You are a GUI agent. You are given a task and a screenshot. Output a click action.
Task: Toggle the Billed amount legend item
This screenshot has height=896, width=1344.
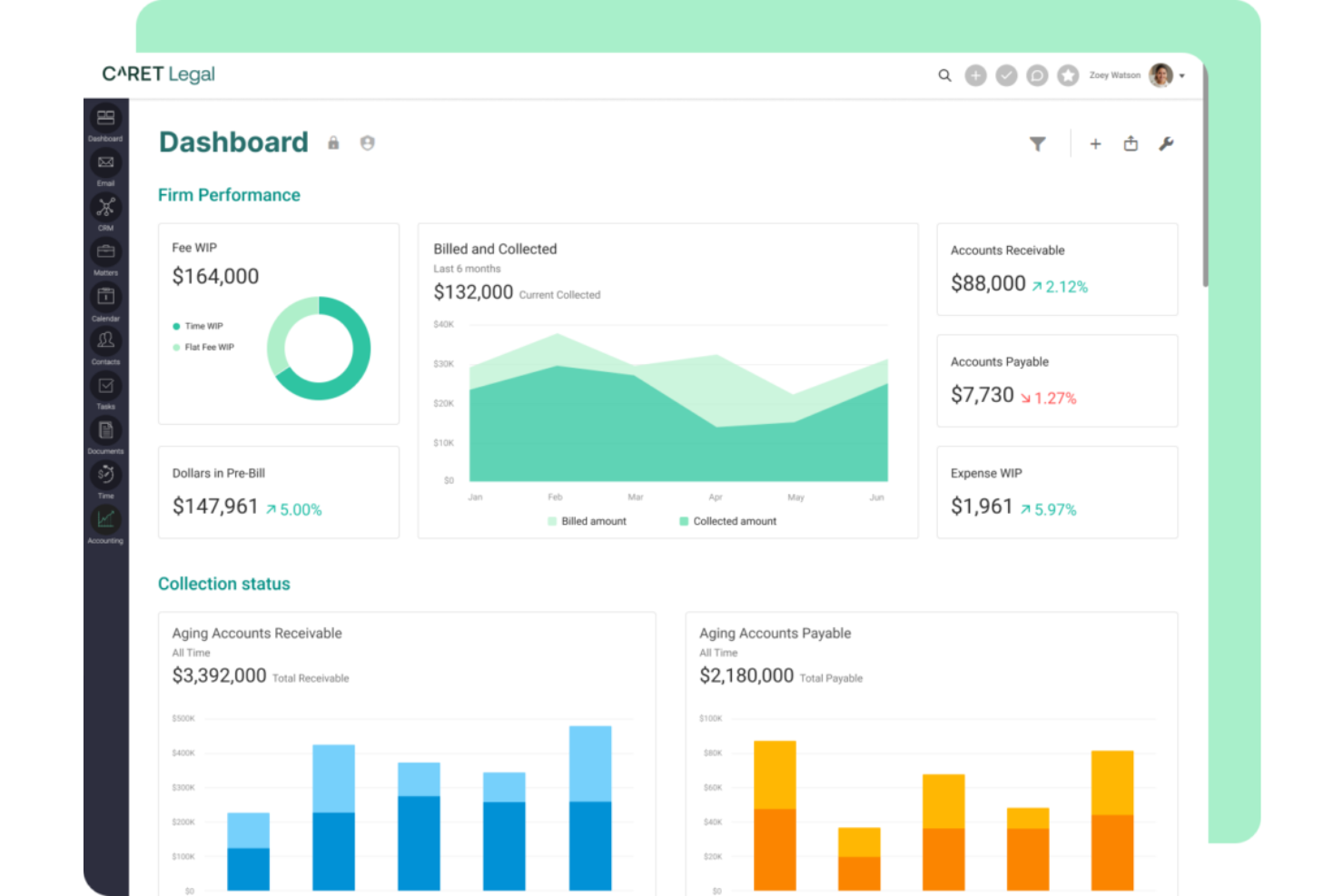[587, 520]
